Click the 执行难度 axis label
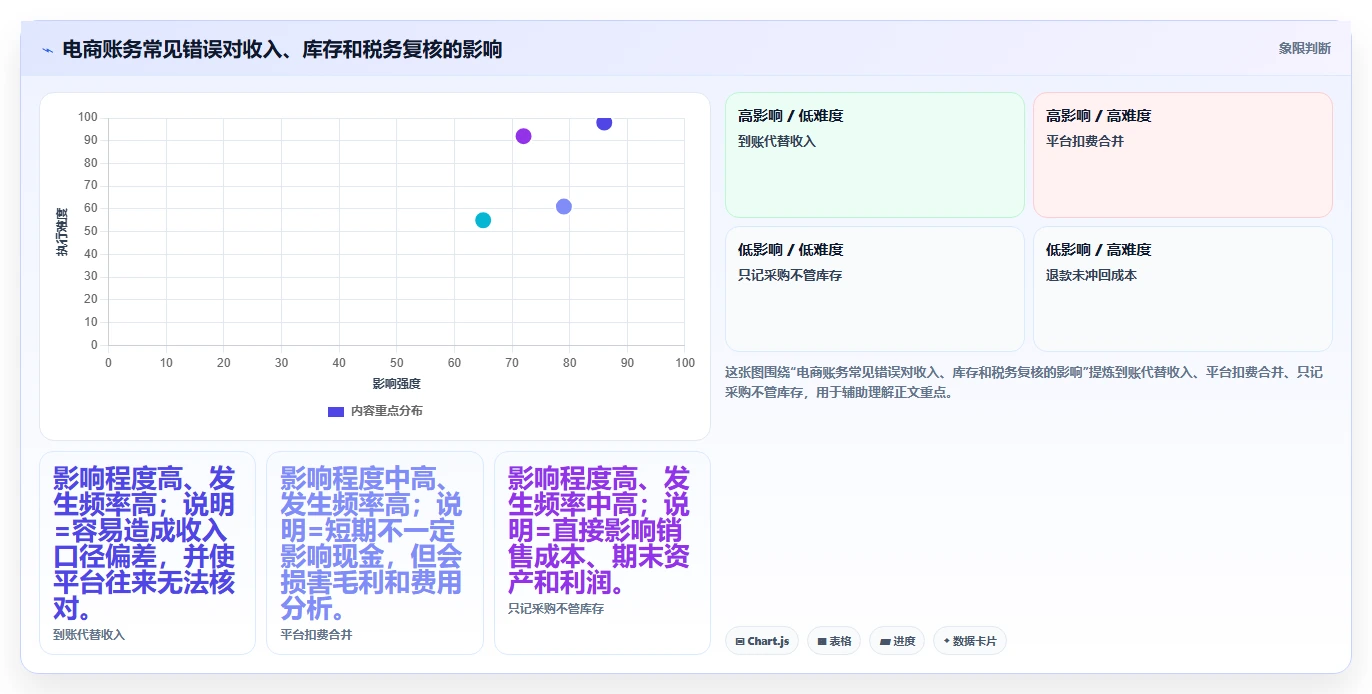The width and height of the screenshot is (1372, 694). click(62, 232)
